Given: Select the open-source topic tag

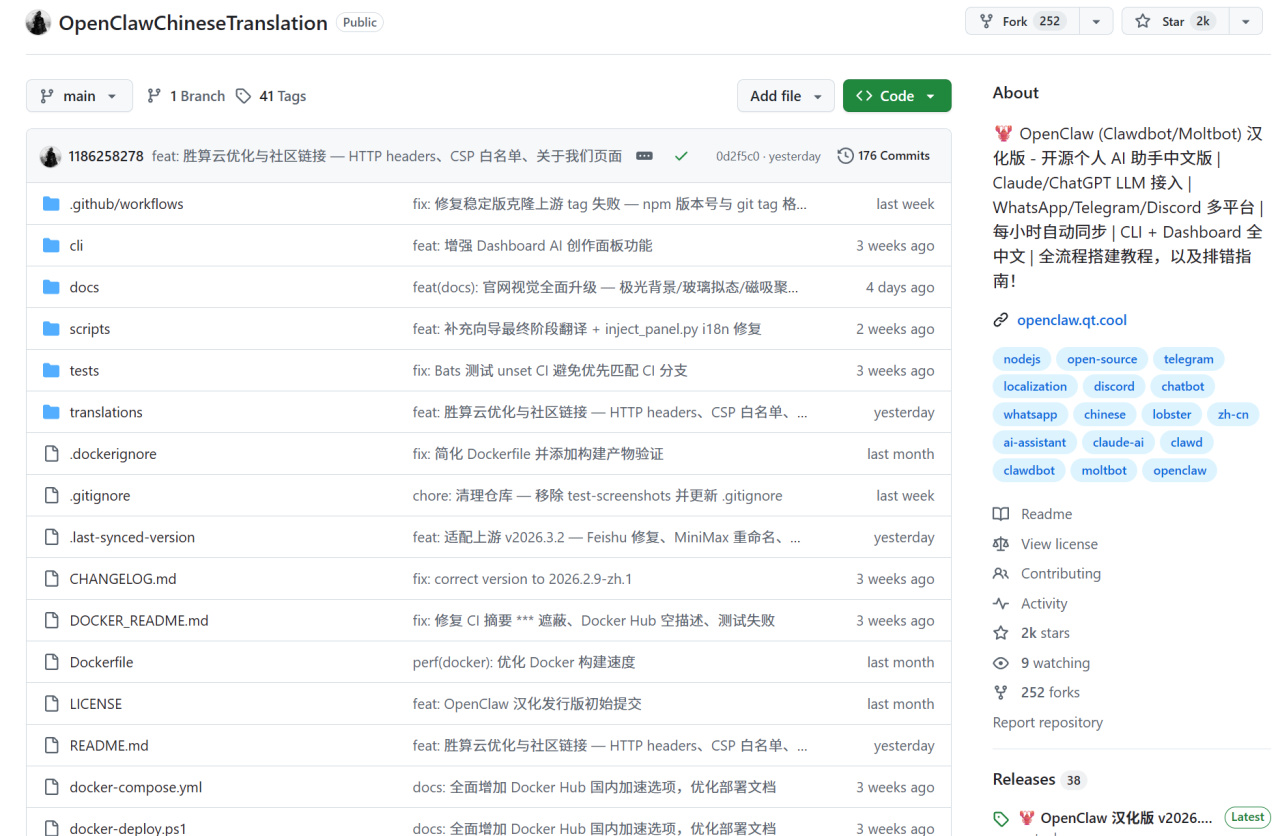Looking at the screenshot, I should click(x=1102, y=359).
